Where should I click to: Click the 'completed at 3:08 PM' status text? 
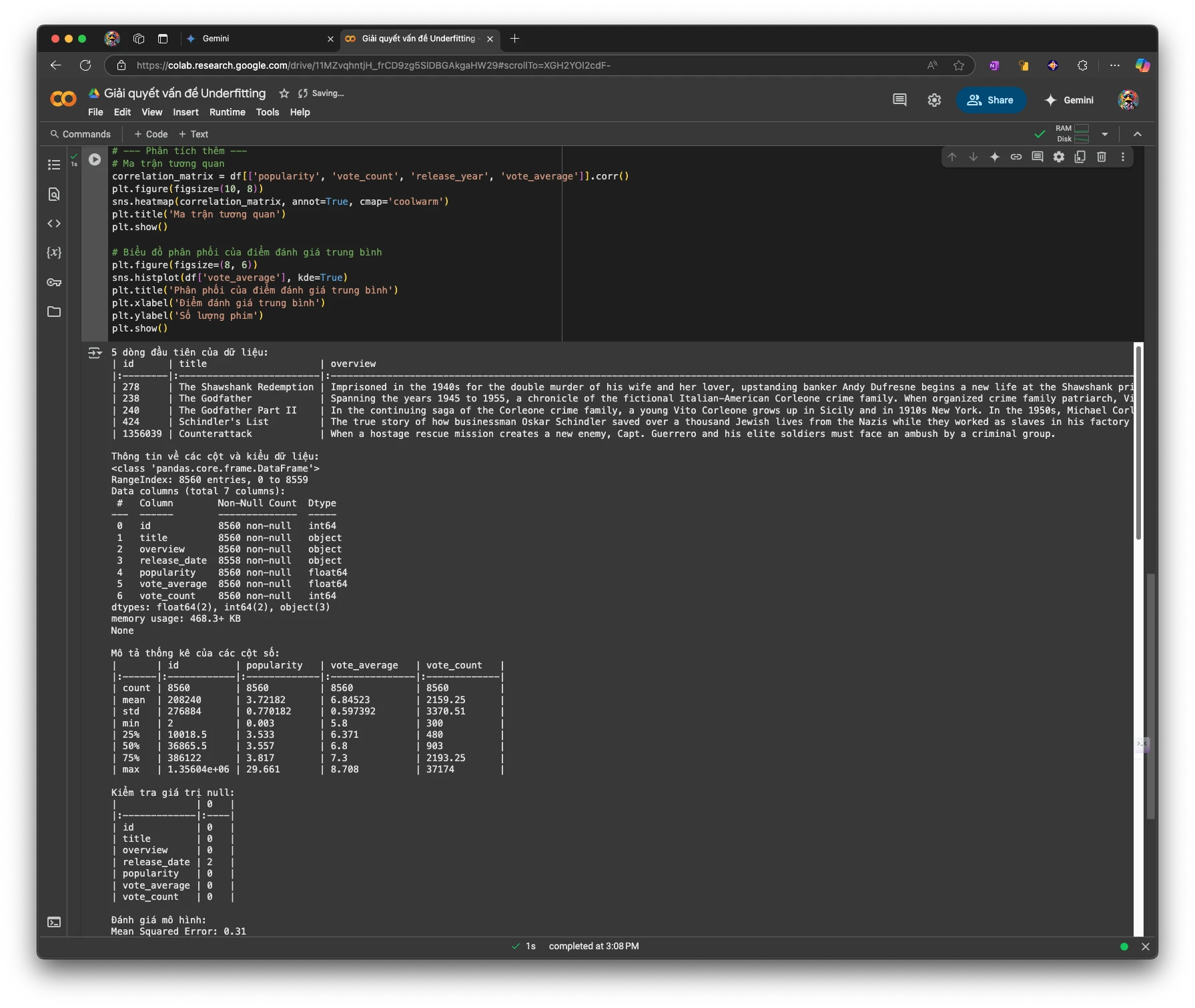tap(594, 947)
